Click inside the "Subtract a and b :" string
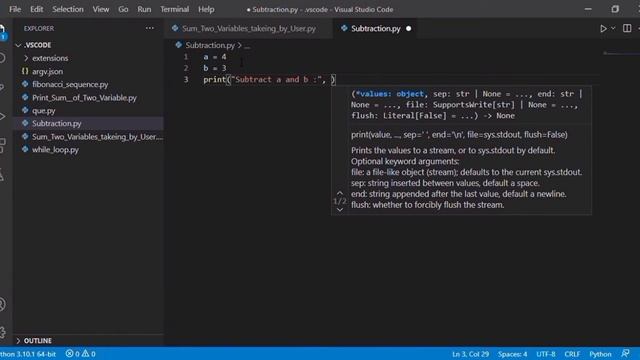The image size is (640, 360). tap(276, 80)
